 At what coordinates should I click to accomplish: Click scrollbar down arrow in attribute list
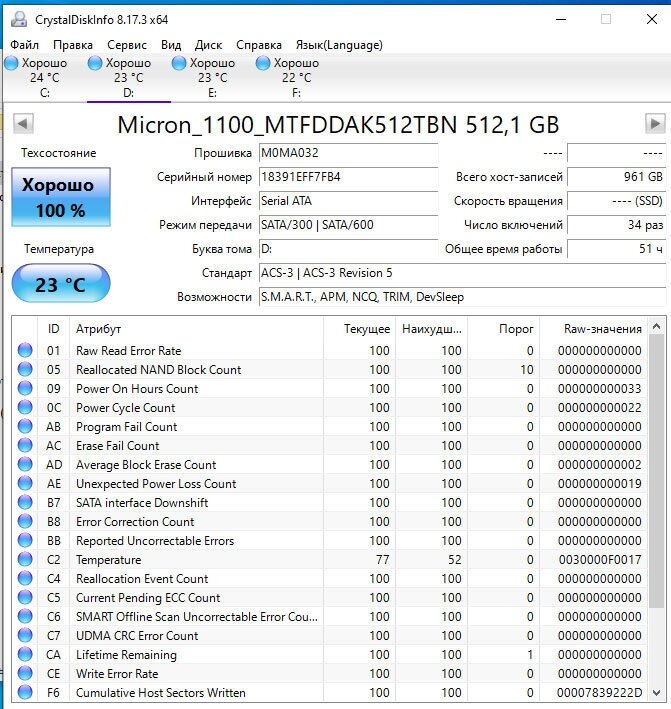(x=657, y=693)
